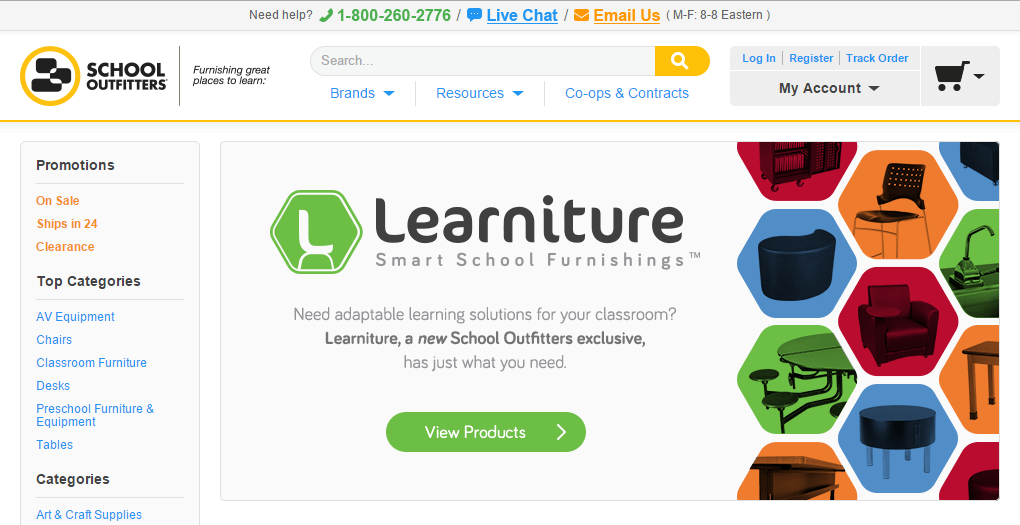The height and width of the screenshot is (525, 1020).
Task: Click the View Products button
Action: [486, 432]
